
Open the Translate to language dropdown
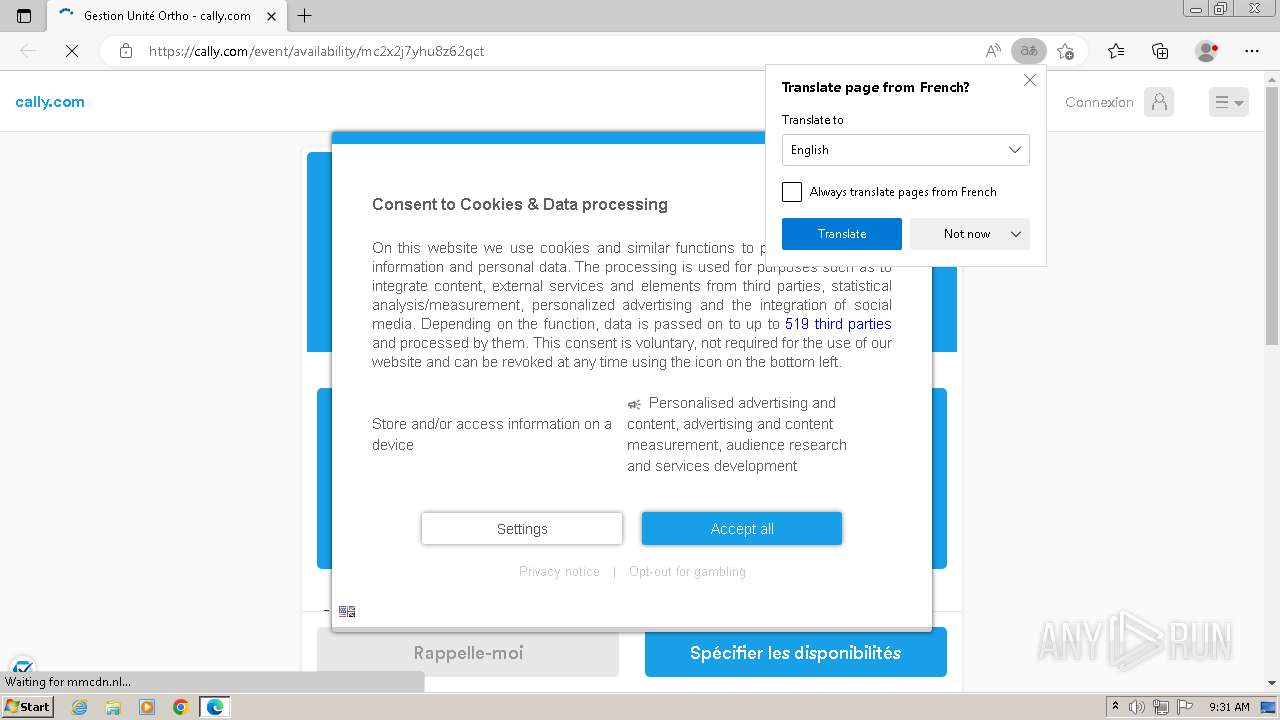905,150
